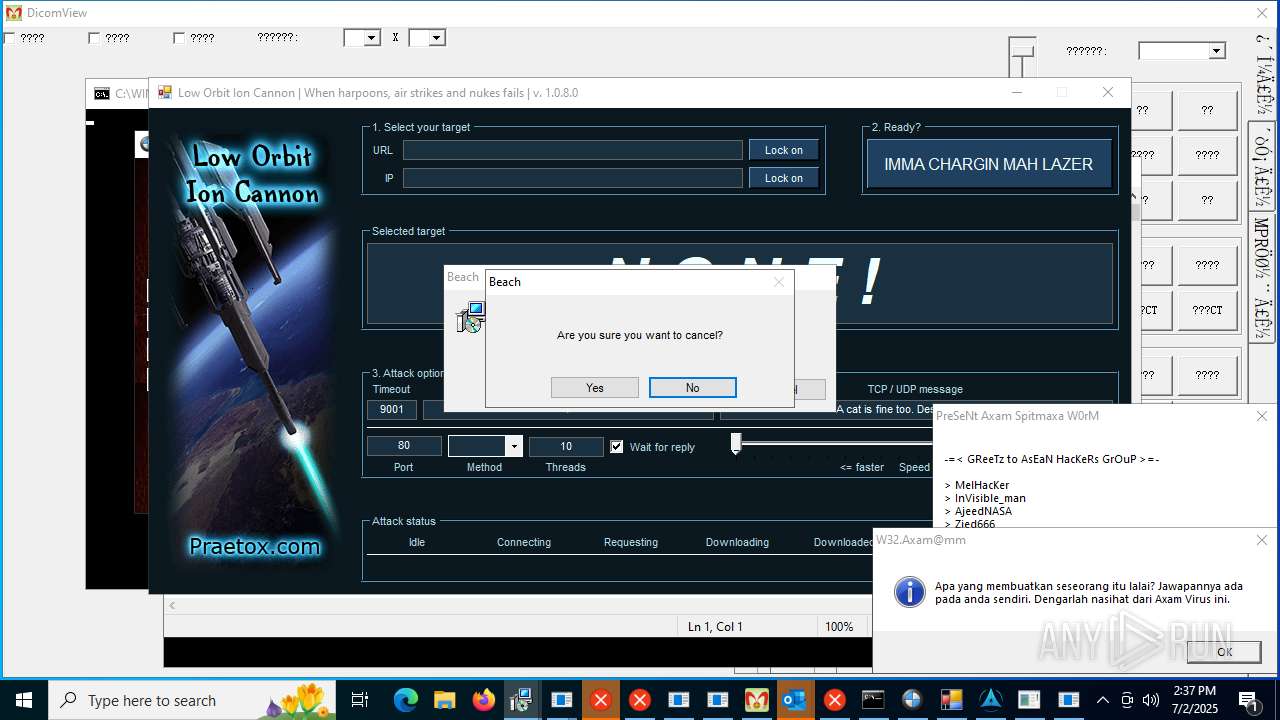Click the Threads field showing 10

(x=566, y=446)
